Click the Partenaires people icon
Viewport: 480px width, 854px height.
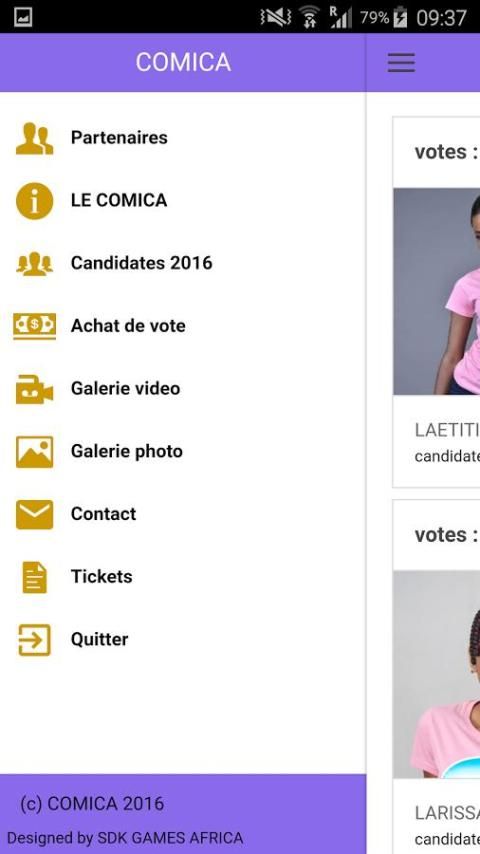[34, 138]
